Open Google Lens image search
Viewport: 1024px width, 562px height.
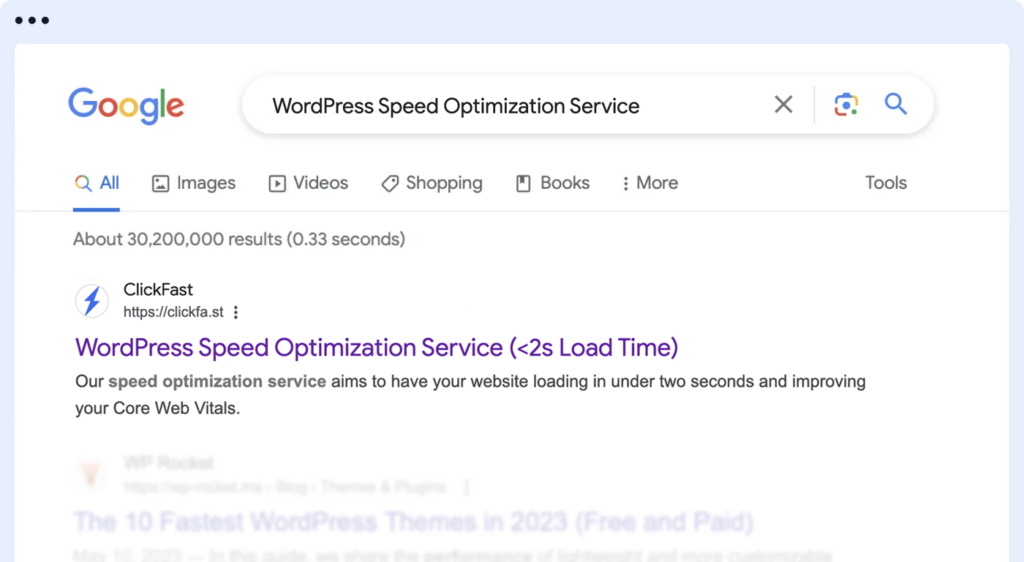(x=846, y=105)
